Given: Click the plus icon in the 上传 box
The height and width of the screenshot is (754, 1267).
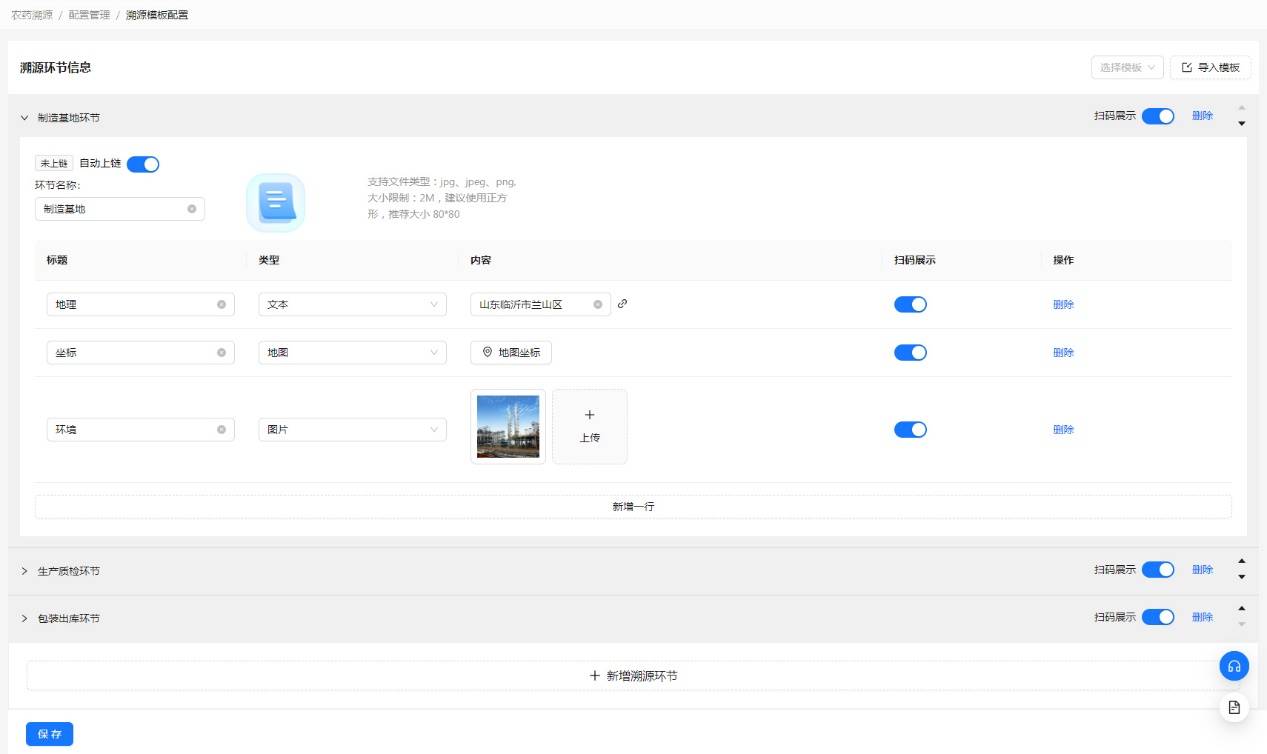Looking at the screenshot, I should point(590,415).
